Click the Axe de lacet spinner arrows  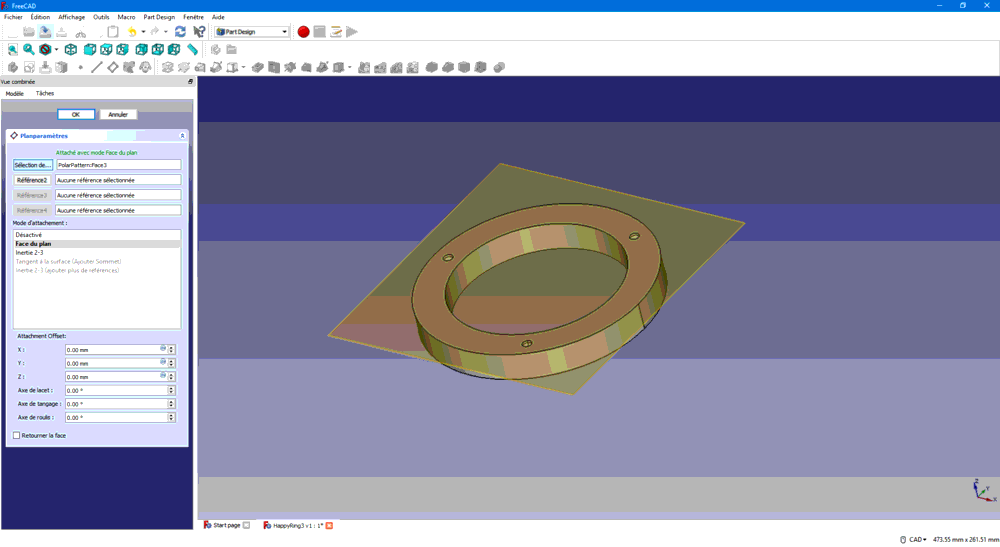coord(172,390)
